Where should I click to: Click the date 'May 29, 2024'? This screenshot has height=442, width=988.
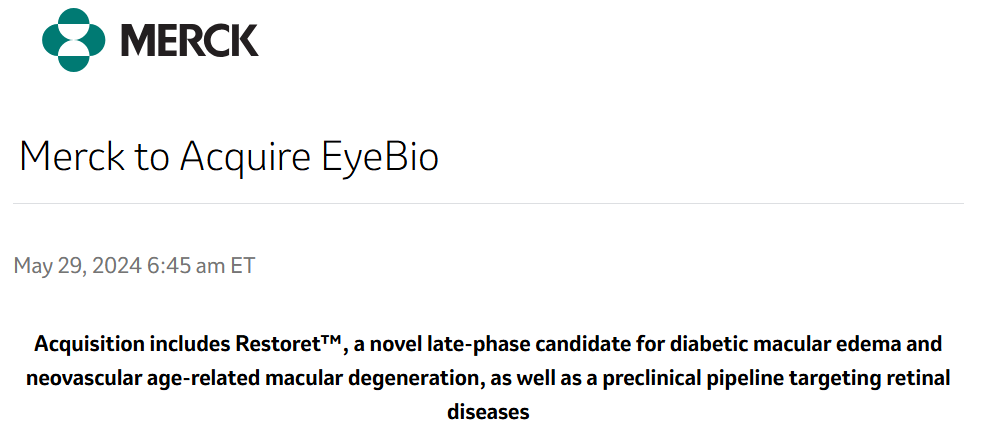77,266
